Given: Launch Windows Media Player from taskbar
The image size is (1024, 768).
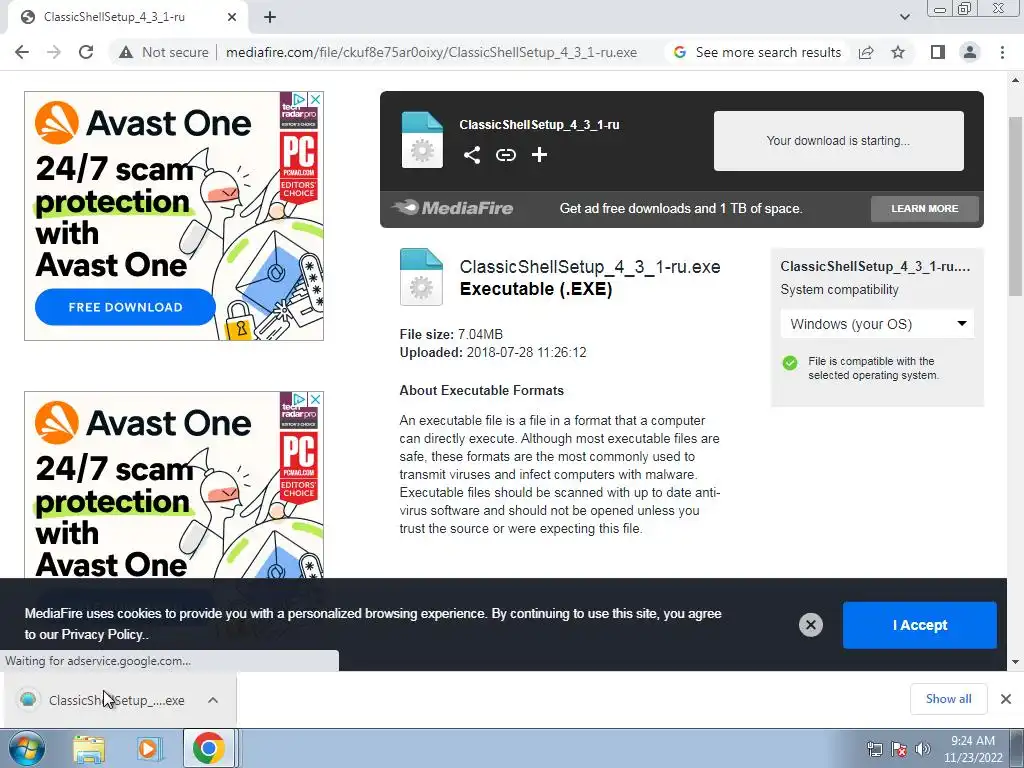Looking at the screenshot, I should (x=148, y=748).
